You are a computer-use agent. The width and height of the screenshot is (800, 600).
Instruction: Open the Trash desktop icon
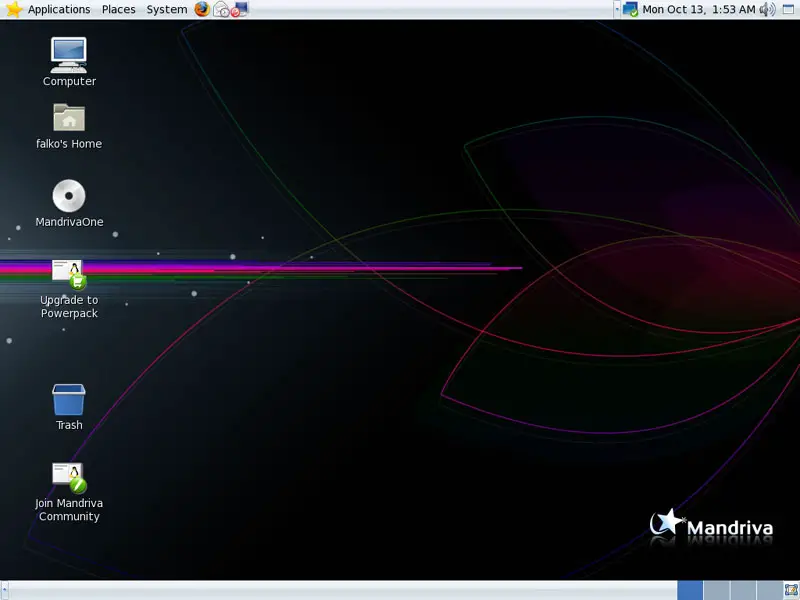pos(69,399)
